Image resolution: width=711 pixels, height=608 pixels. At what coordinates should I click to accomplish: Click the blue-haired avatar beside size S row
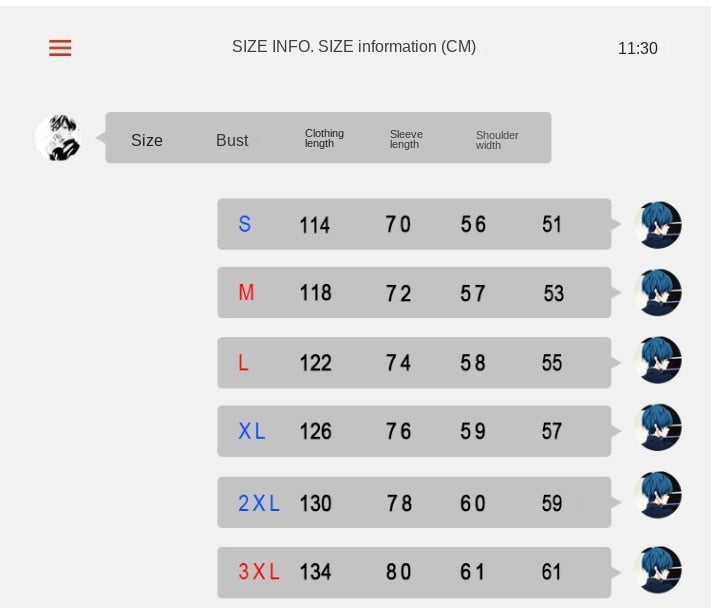(x=658, y=225)
